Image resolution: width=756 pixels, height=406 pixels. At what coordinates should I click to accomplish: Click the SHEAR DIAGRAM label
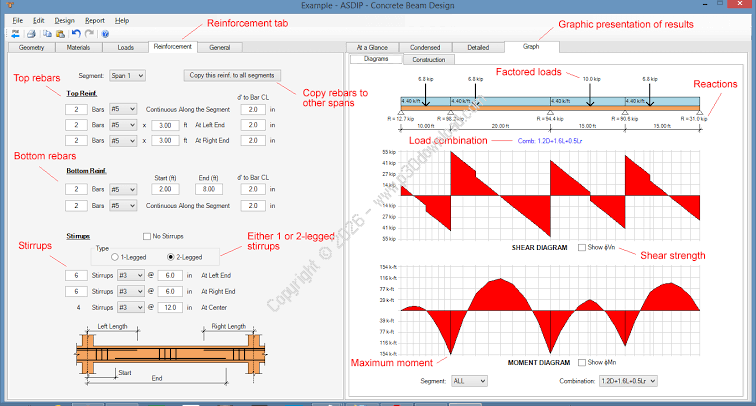pos(540,247)
